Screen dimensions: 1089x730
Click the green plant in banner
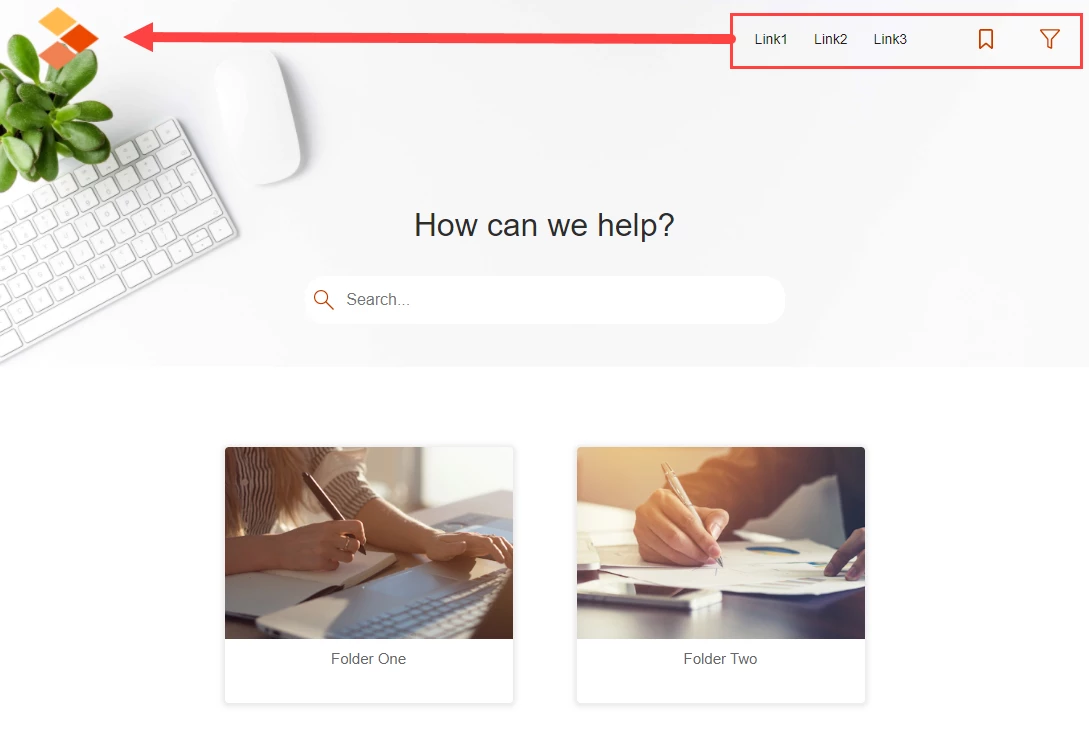[50, 111]
